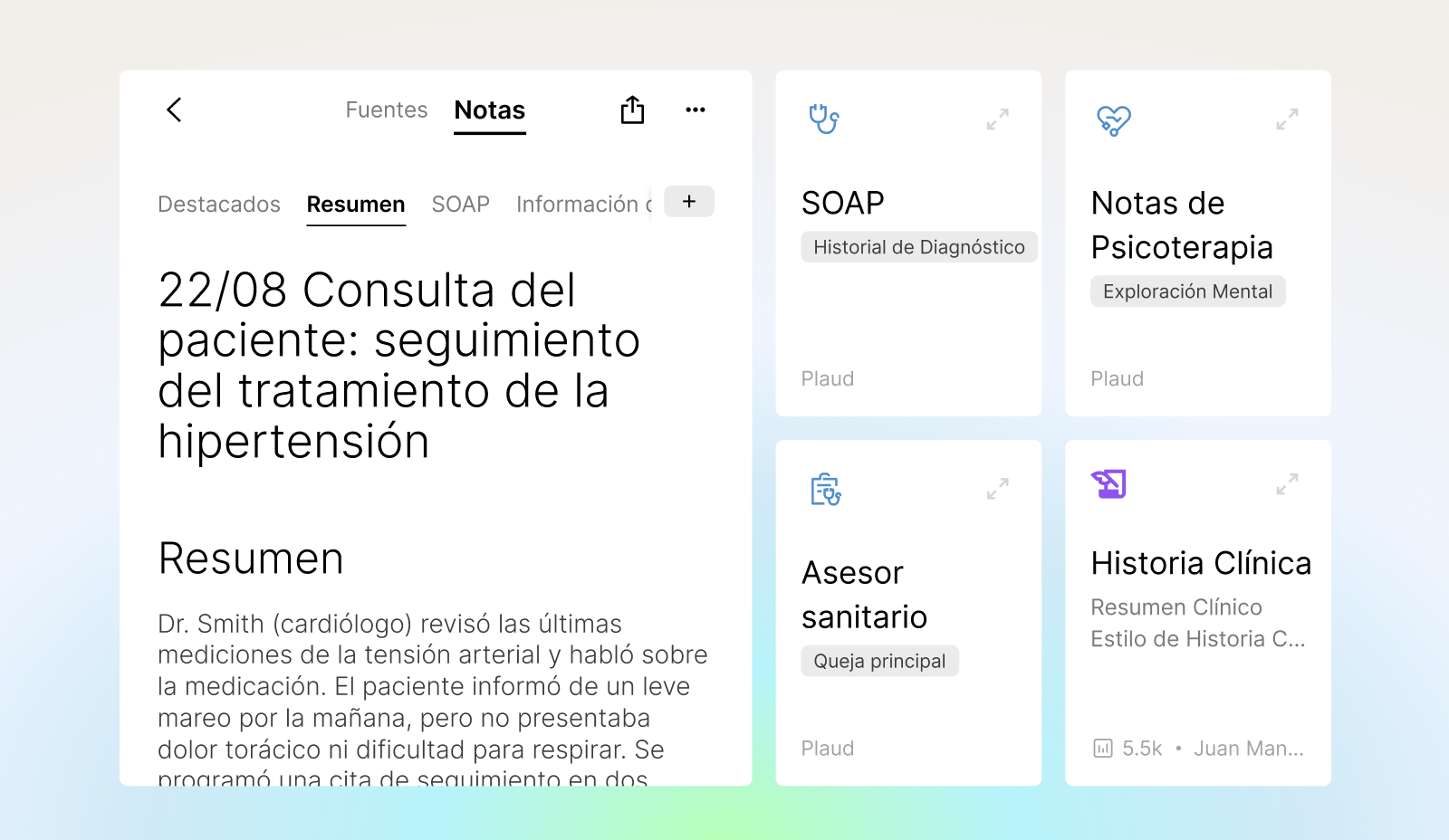Click the stethoscope icon on SOAP card
1449x840 pixels.
click(823, 119)
